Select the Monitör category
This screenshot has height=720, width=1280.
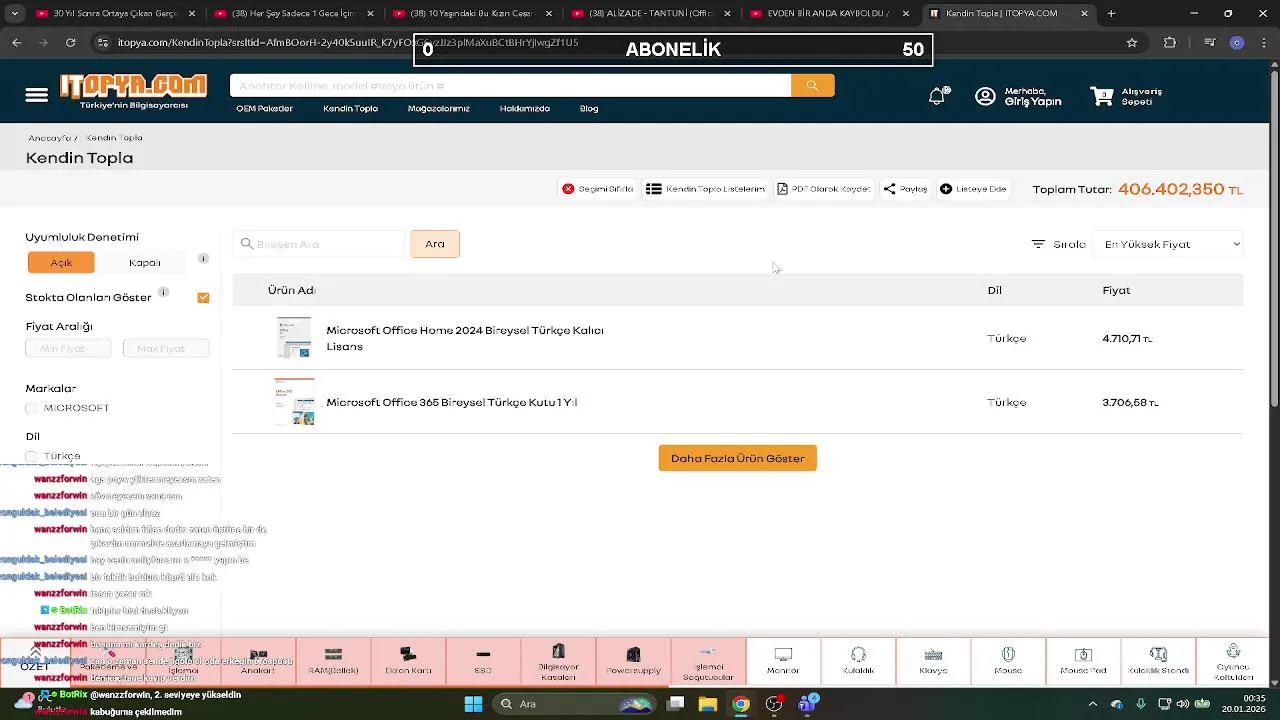pos(783,662)
